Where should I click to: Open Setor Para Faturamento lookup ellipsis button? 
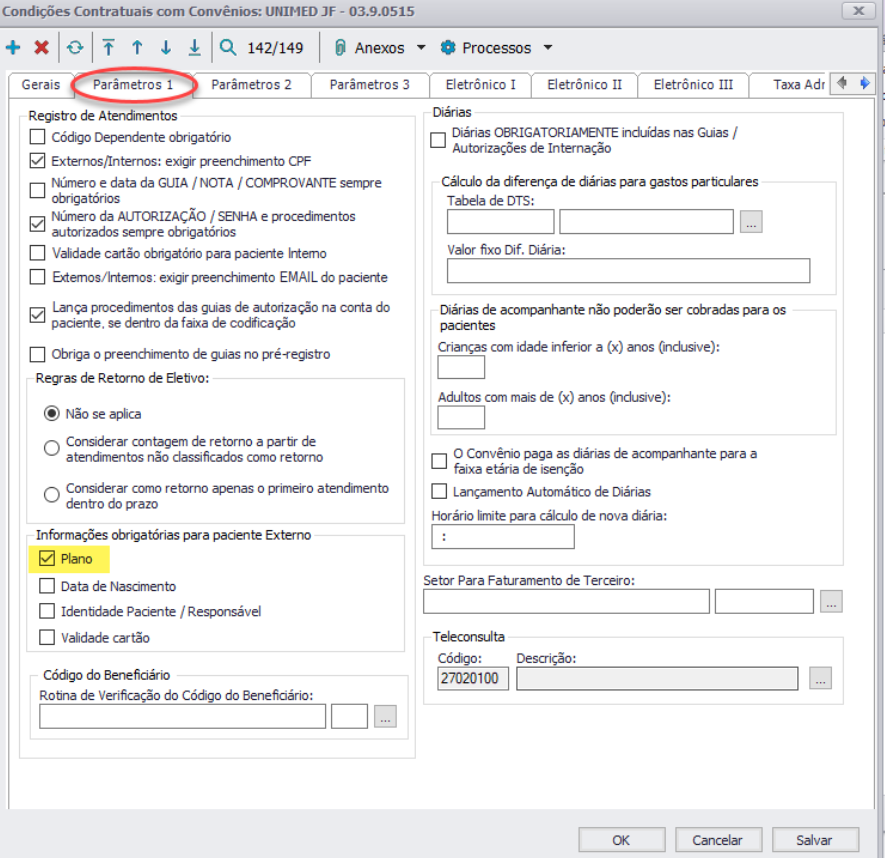pyautogui.click(x=831, y=601)
